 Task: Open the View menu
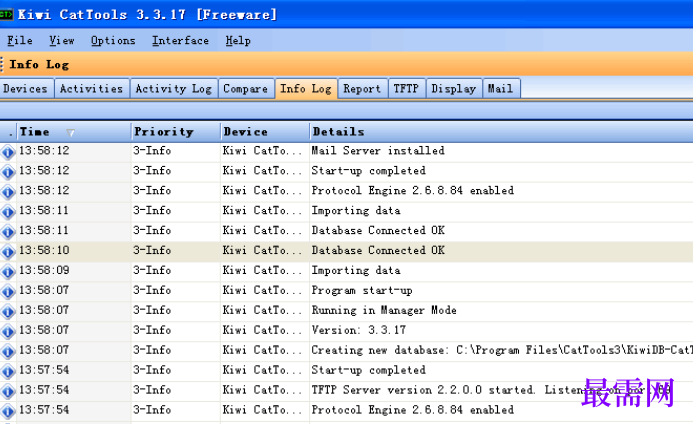(61, 41)
